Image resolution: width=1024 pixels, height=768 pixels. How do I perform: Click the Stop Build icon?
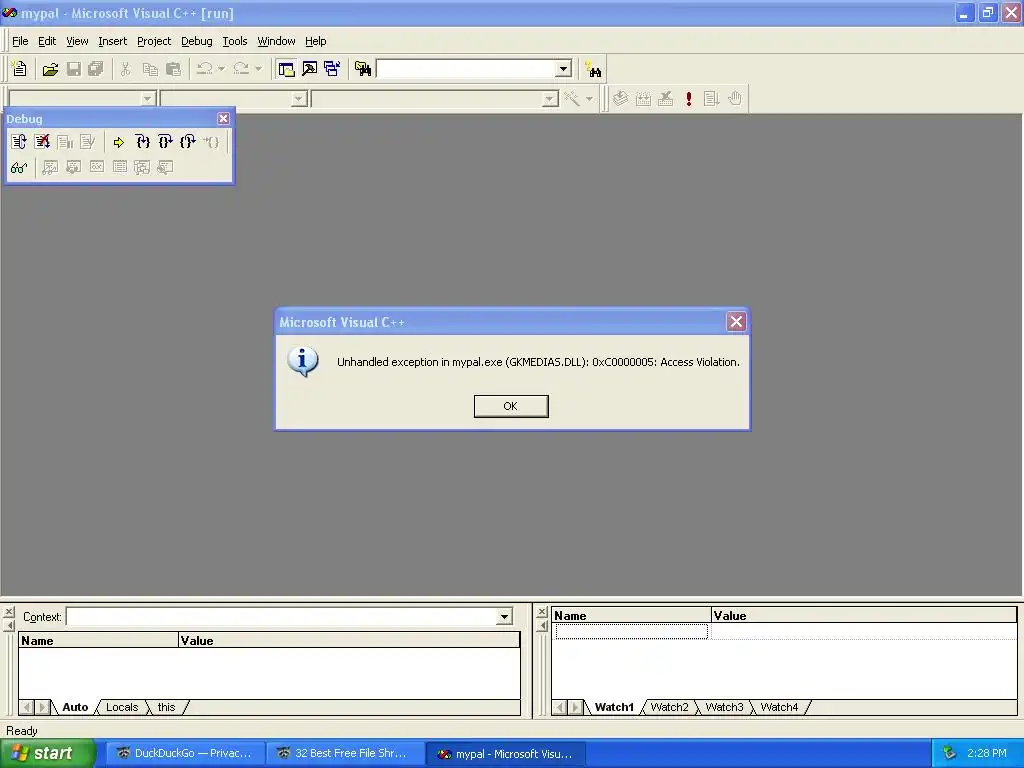click(x=665, y=99)
